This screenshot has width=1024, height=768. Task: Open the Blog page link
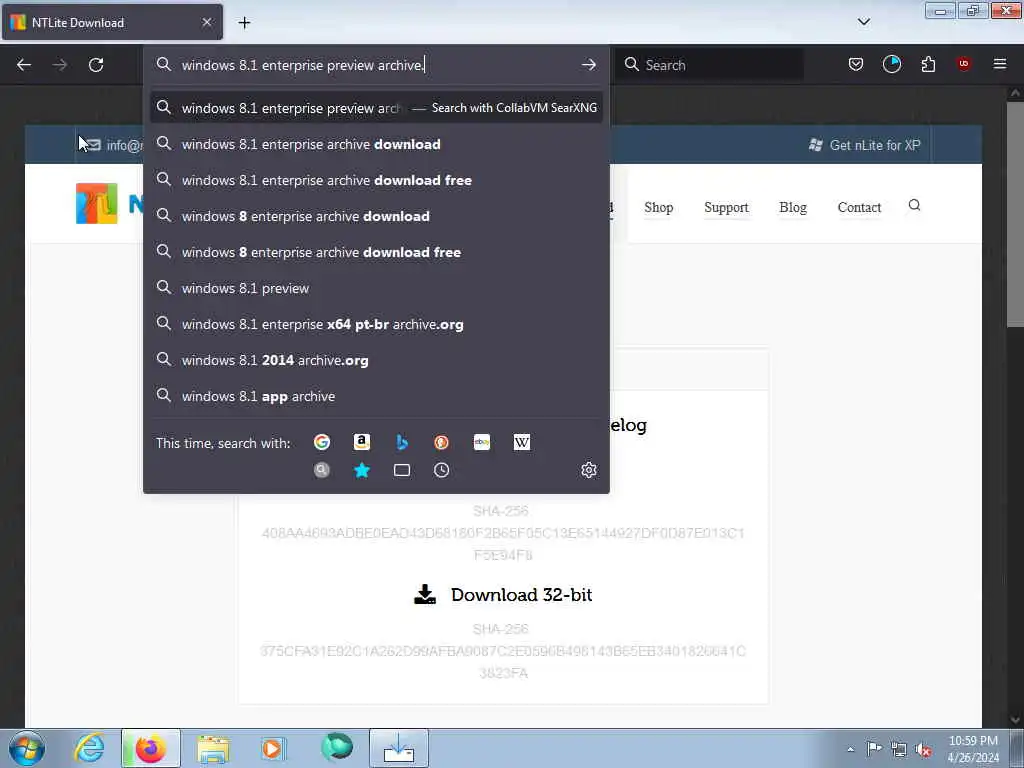(x=793, y=207)
